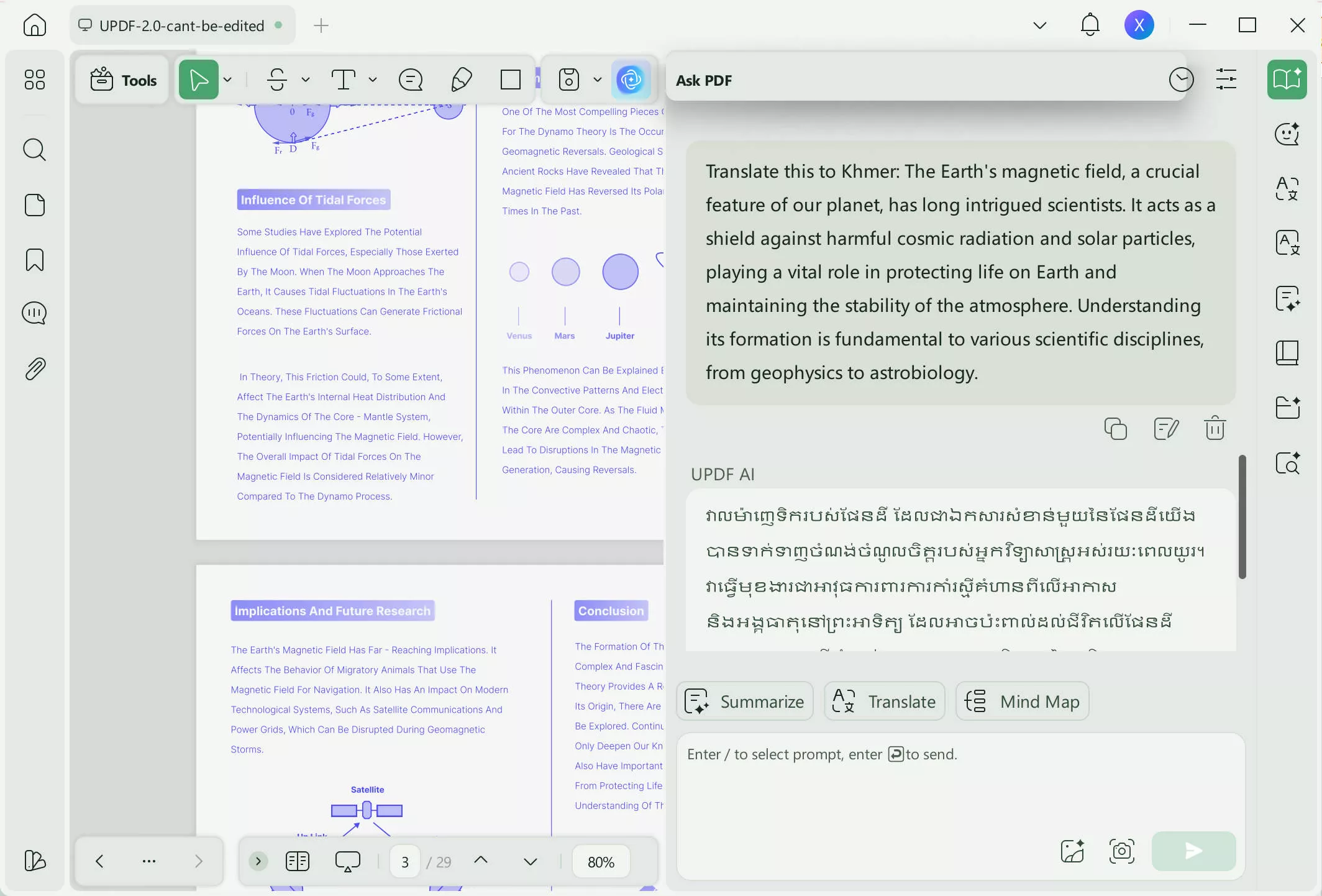
Task: Open the save tool dropdown chevron
Action: [598, 80]
